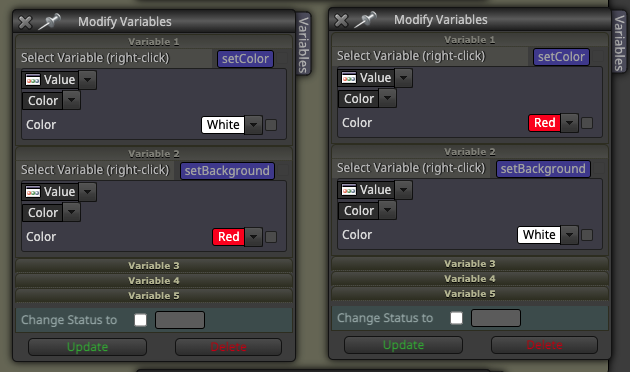Viewport: 630px width, 372px height.
Task: Toggle checkbox next to setColor in left panel
Action: (282, 59)
